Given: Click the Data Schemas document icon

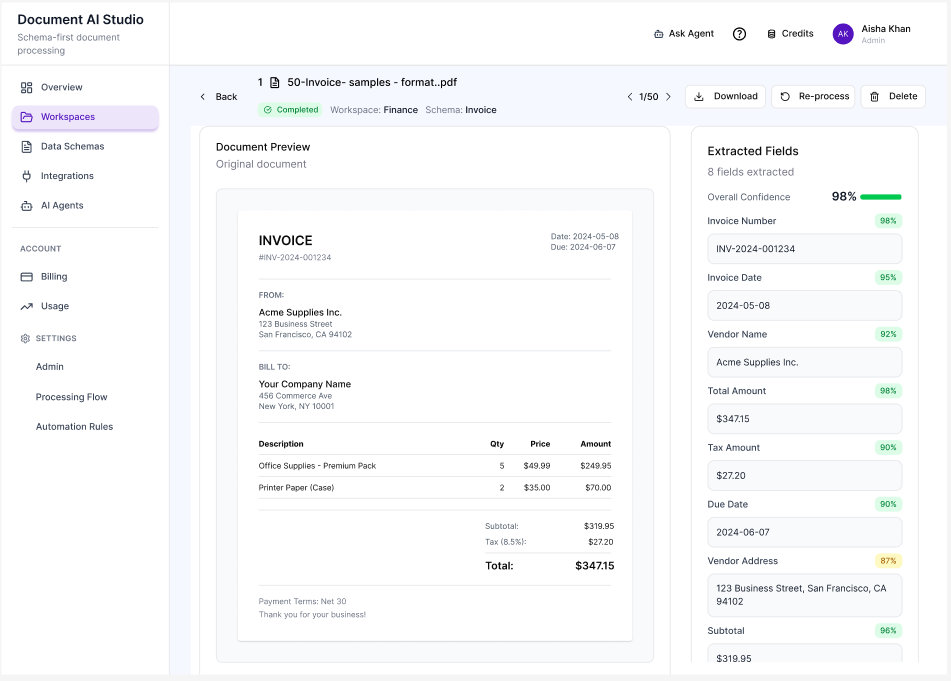Looking at the screenshot, I should [x=26, y=147].
